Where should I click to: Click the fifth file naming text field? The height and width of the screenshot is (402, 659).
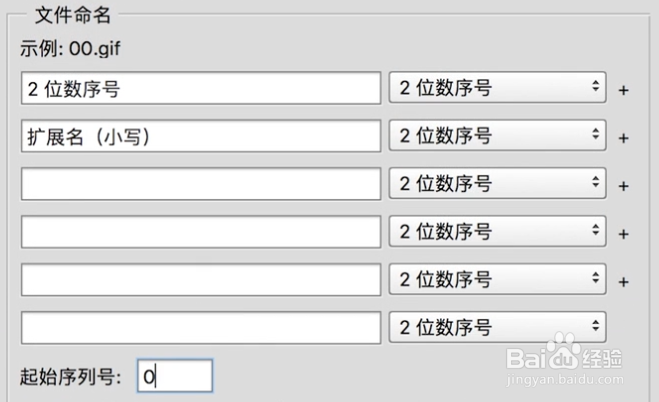(200, 280)
